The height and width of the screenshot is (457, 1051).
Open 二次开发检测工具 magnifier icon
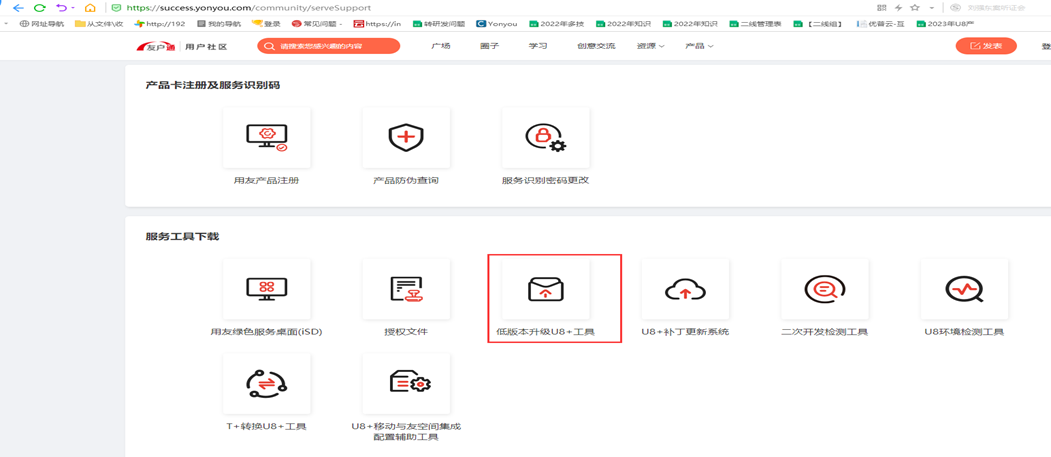point(824,289)
